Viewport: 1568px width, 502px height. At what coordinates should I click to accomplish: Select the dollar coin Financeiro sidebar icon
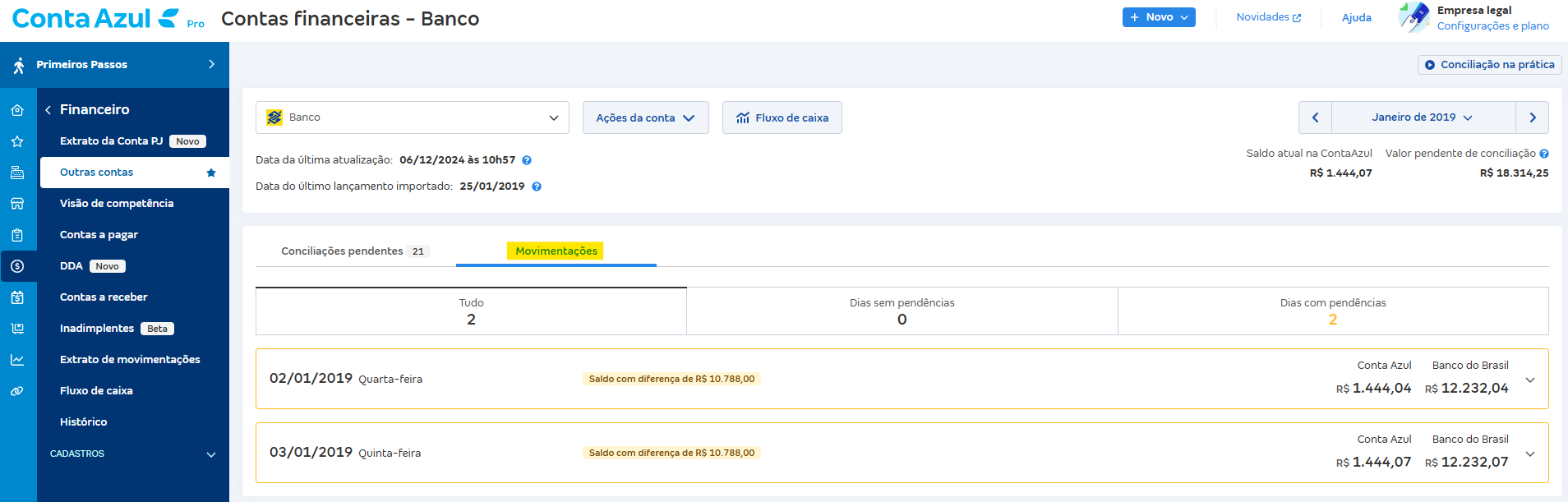click(17, 266)
